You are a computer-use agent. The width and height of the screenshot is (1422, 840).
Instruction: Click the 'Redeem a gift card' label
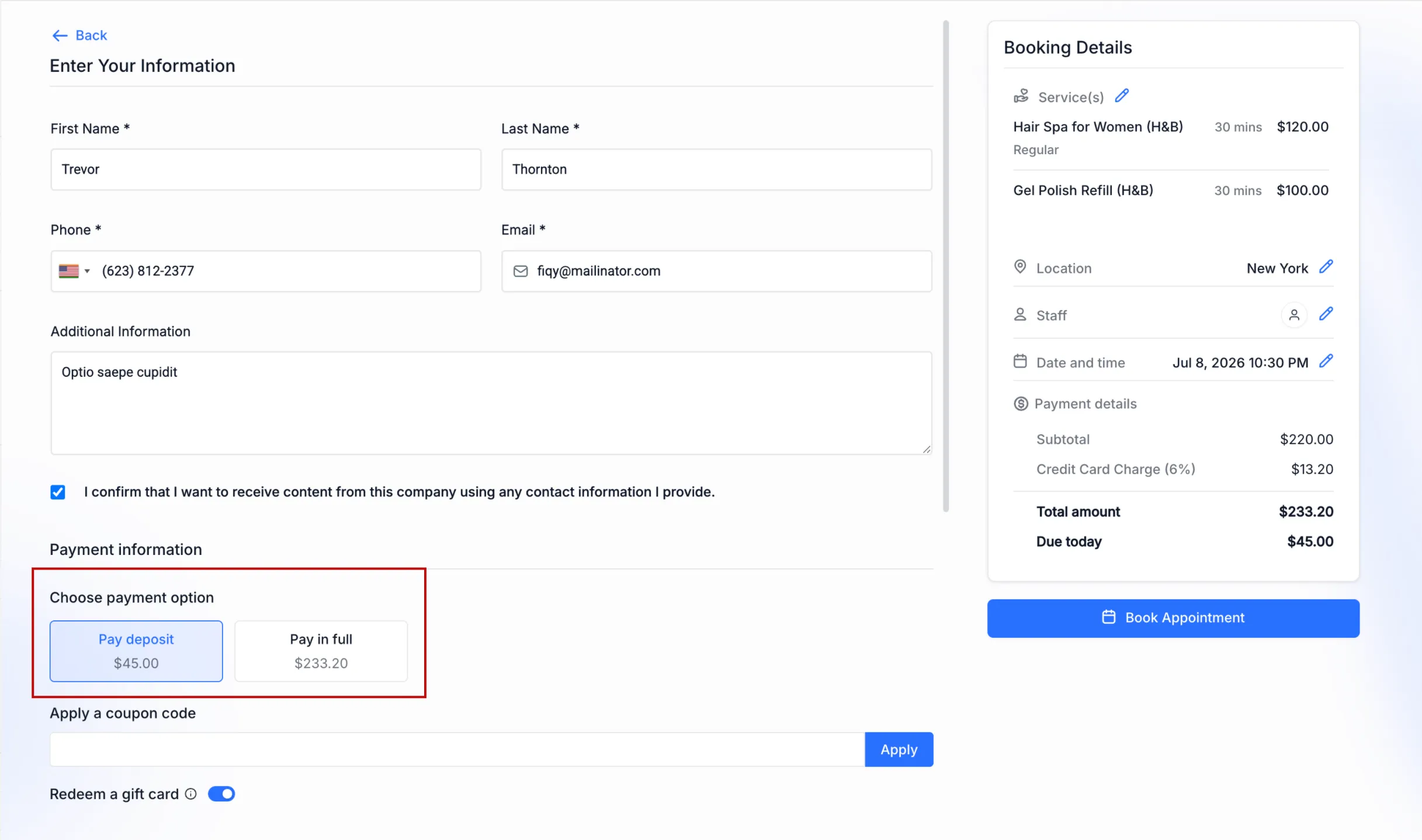115,794
